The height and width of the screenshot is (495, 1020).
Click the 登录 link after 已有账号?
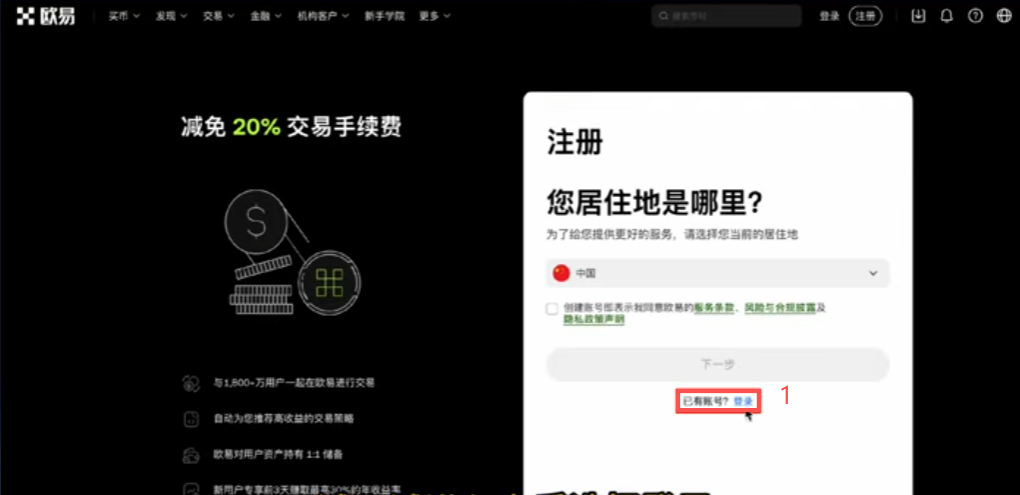pyautogui.click(x=743, y=402)
